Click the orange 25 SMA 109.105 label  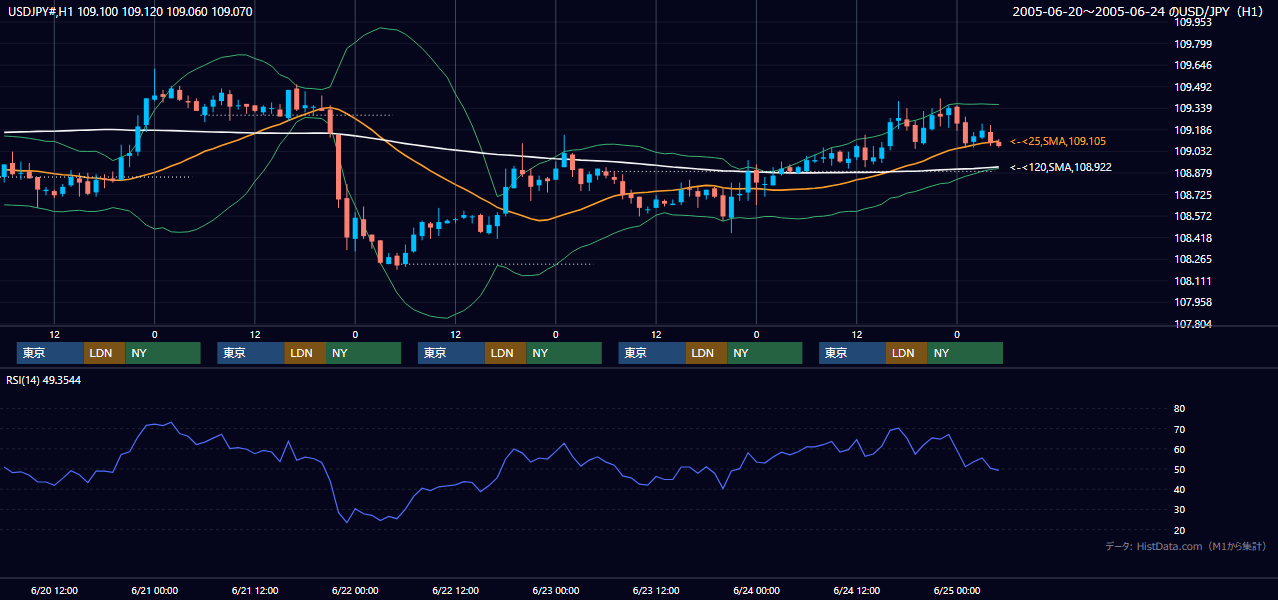(1058, 142)
